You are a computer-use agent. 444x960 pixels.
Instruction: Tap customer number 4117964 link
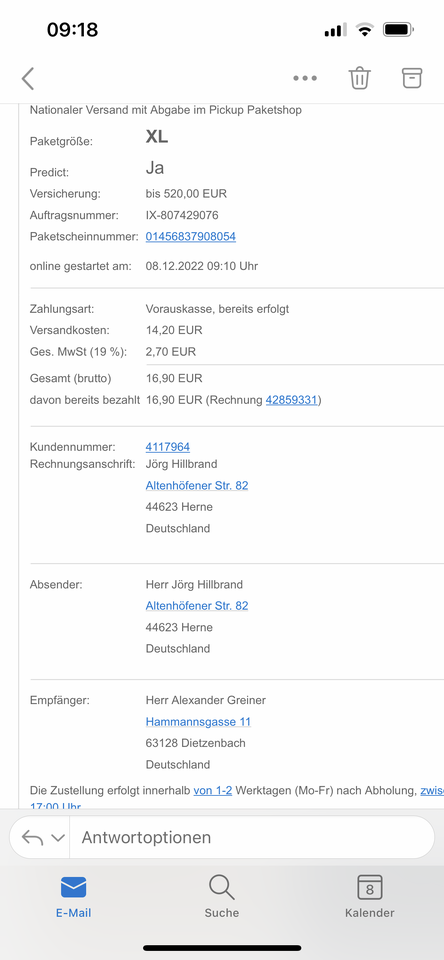168,447
